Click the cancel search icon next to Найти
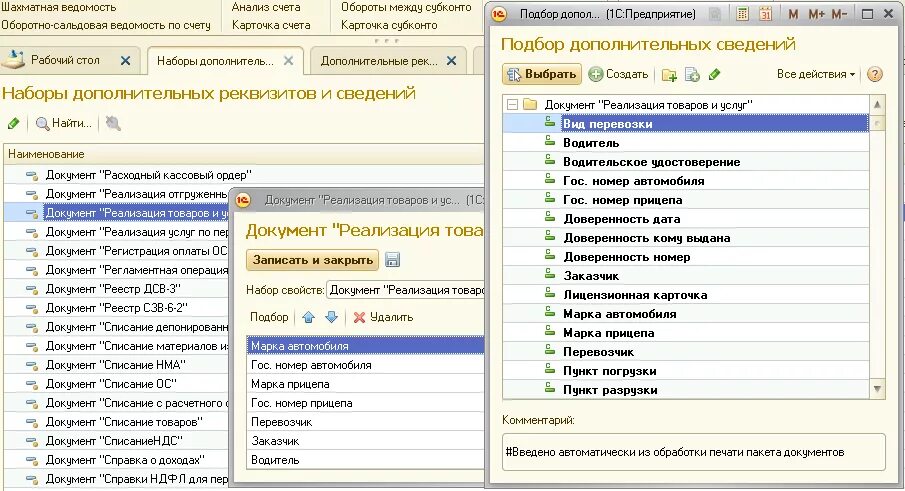This screenshot has height=491, width=905. [x=113, y=123]
